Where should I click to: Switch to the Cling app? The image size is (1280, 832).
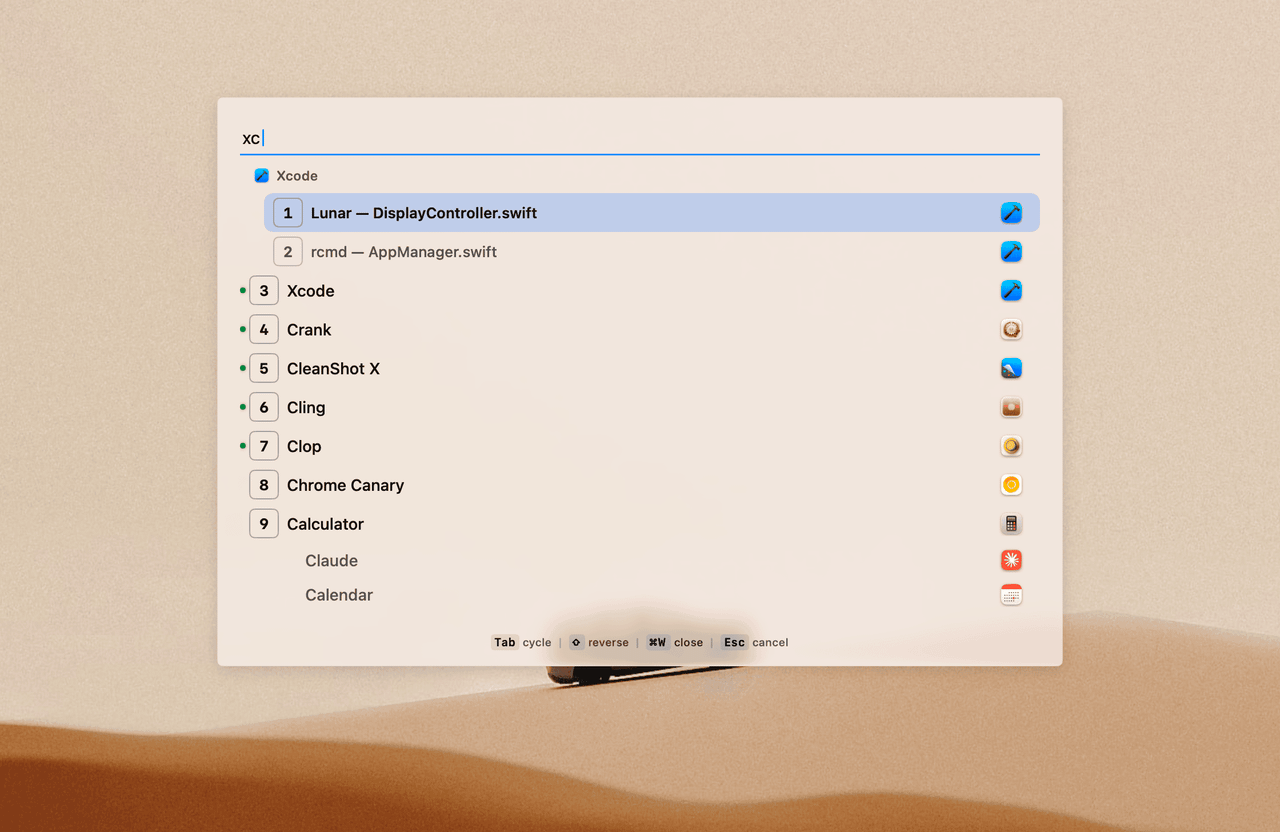(640, 408)
